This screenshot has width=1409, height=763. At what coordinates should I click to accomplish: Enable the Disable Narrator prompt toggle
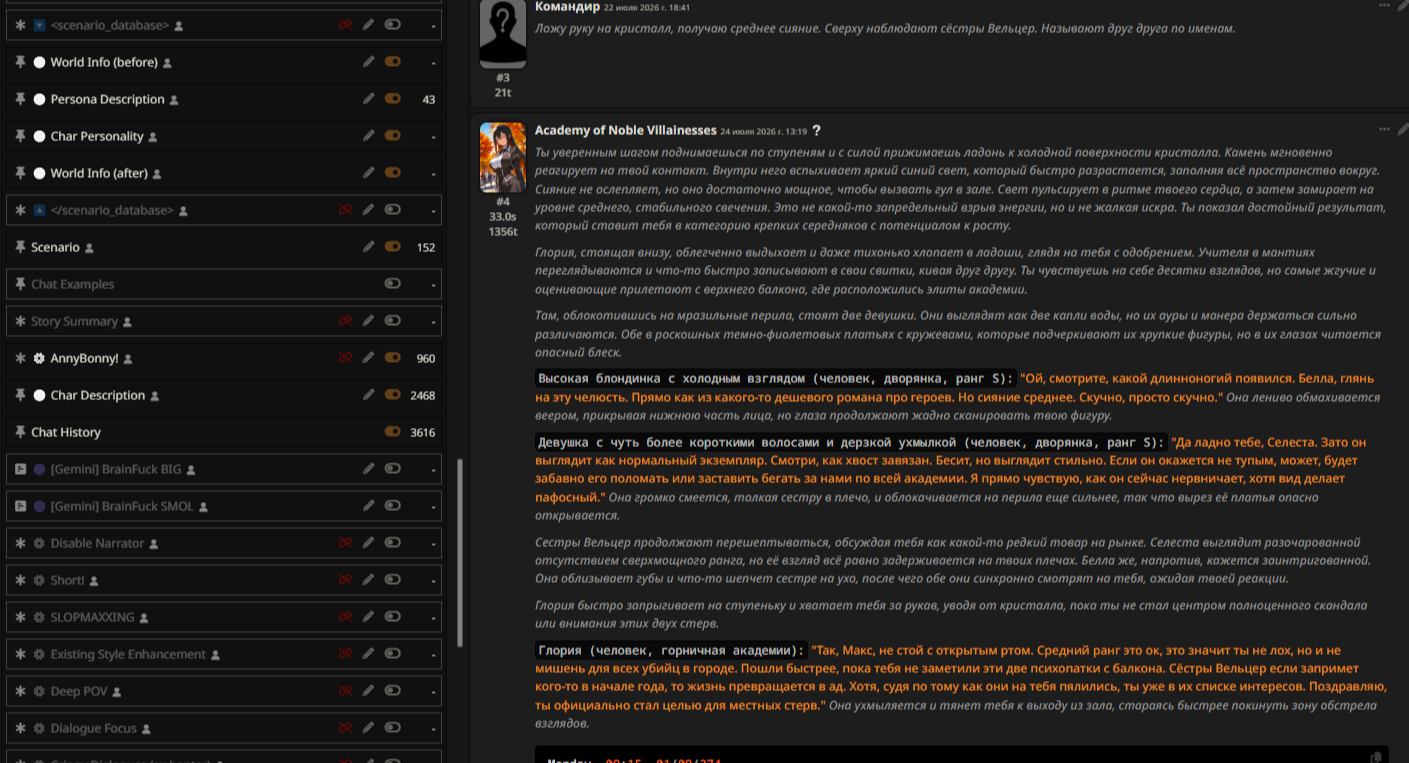pos(393,543)
